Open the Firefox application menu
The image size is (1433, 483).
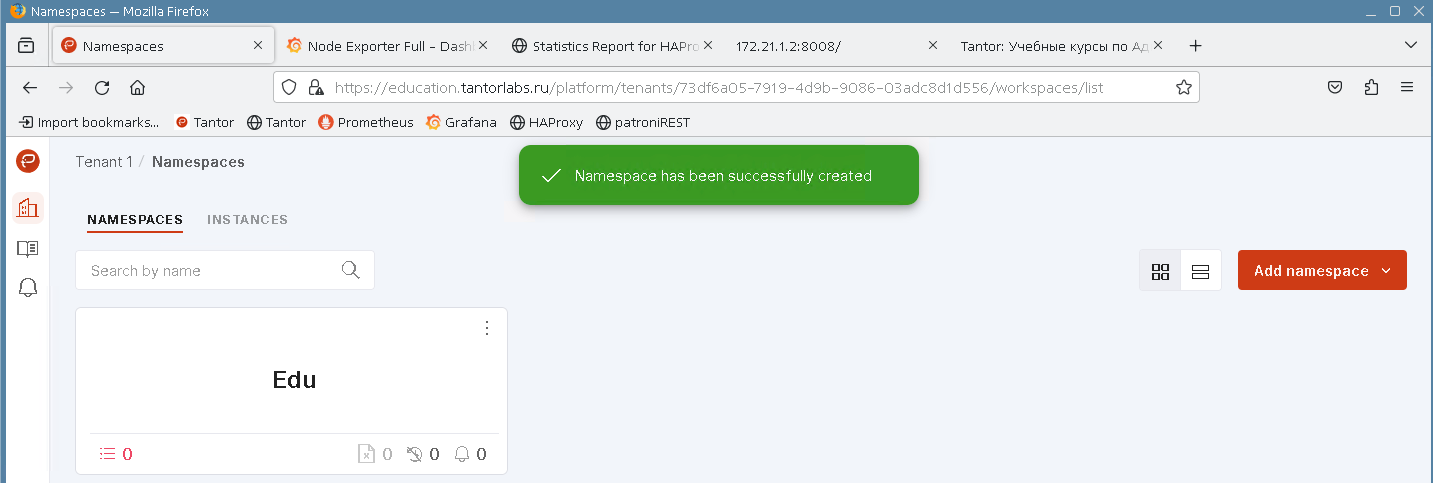point(1407,87)
